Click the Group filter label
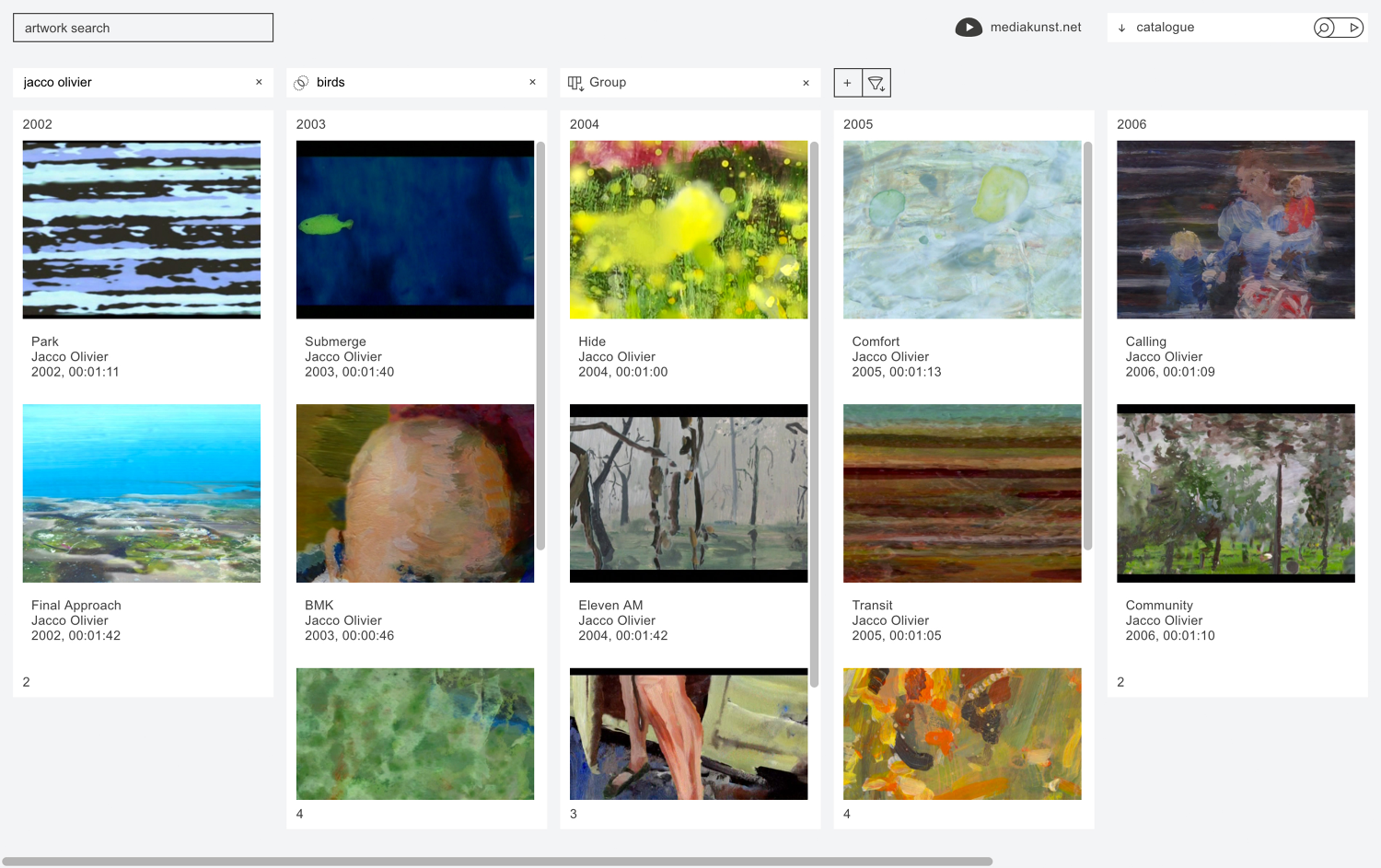The height and width of the screenshot is (868, 1381). point(608,82)
